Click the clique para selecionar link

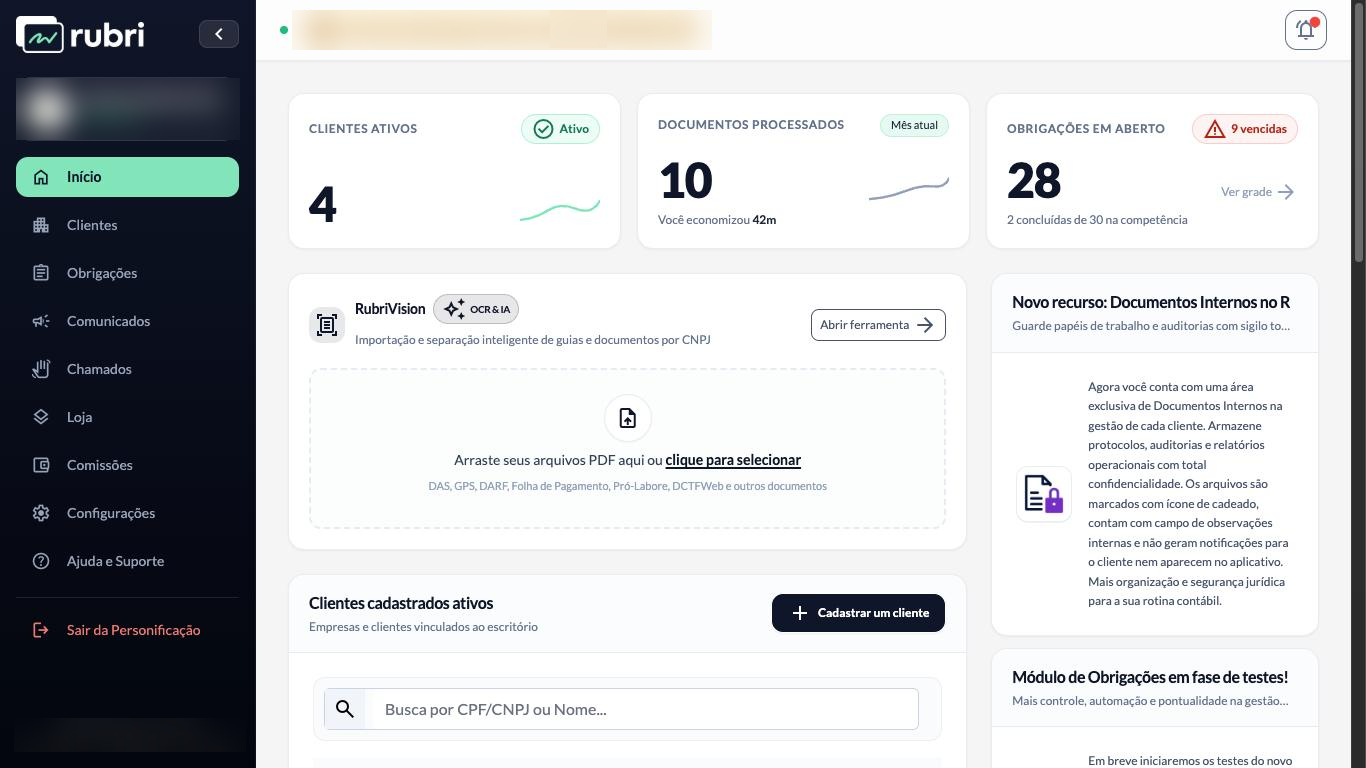tap(733, 460)
